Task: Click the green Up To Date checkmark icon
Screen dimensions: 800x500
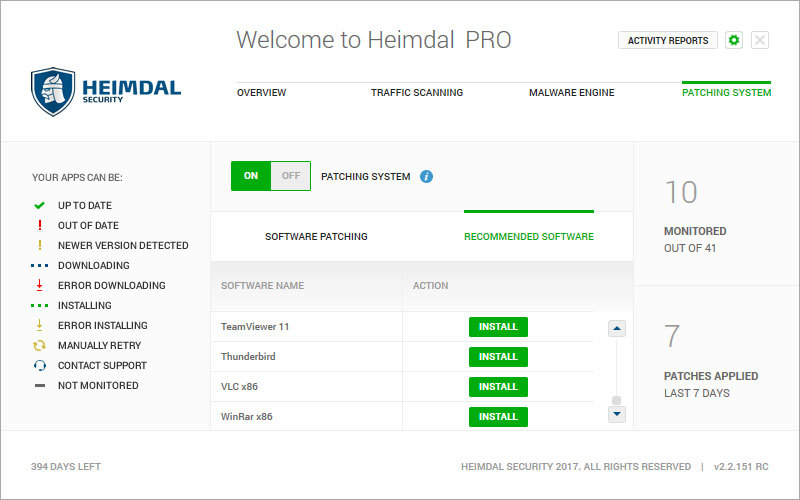Action: 40,205
